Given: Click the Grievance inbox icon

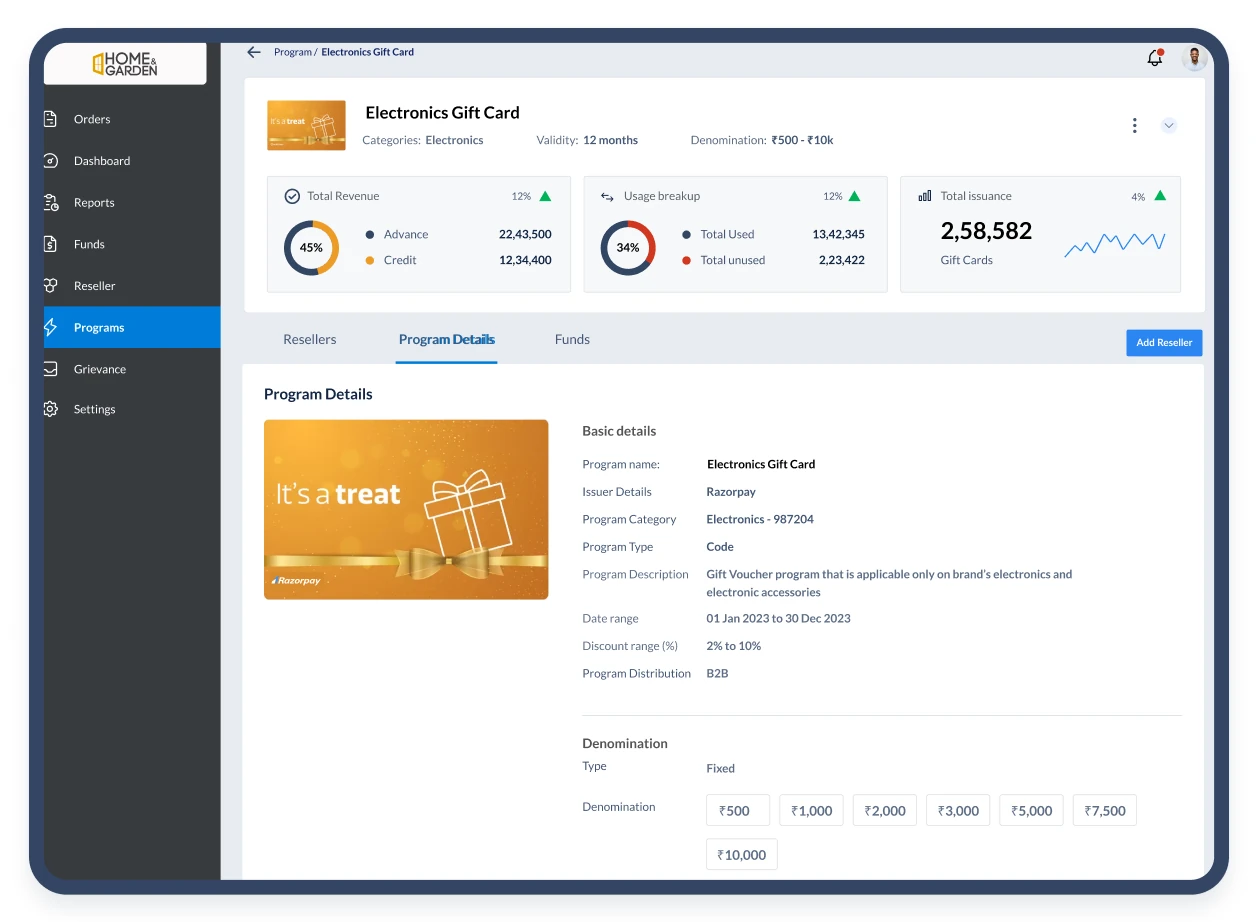Looking at the screenshot, I should [x=51, y=369].
